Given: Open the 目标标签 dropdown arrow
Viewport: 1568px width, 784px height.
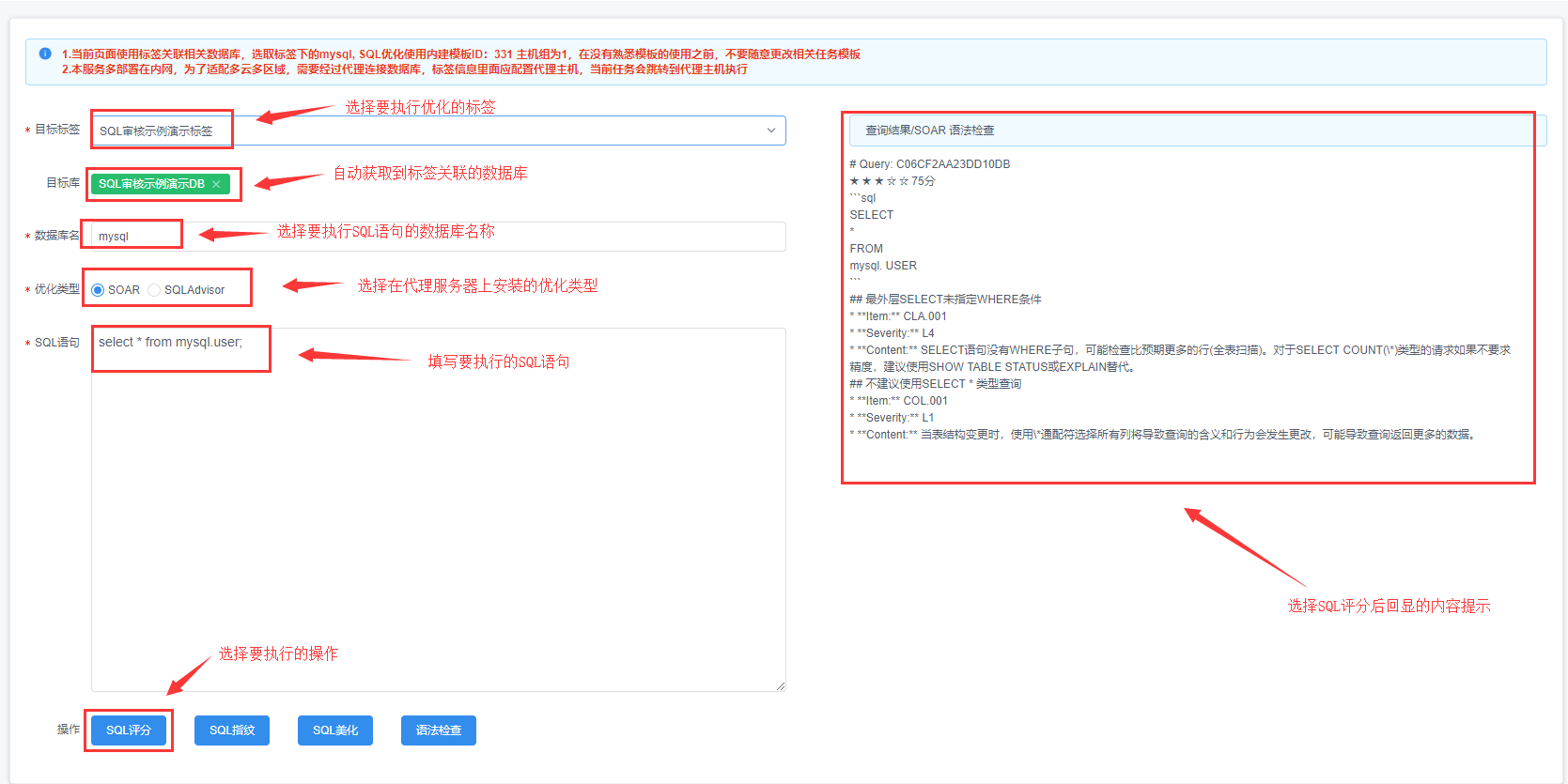Looking at the screenshot, I should [771, 131].
